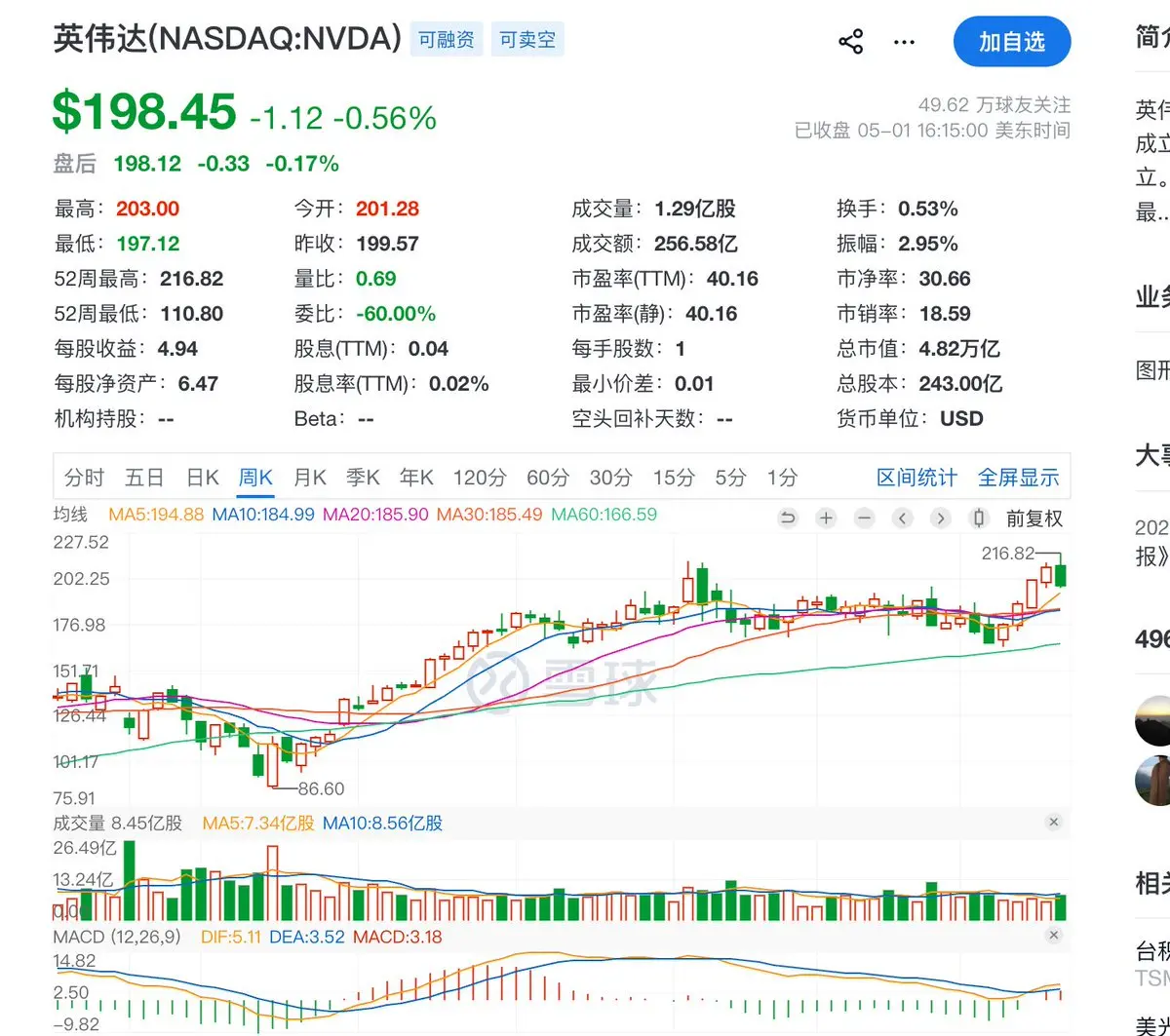This screenshot has height=1036, width=1170.
Task: Select the 5分 interval tab
Action: (730, 478)
